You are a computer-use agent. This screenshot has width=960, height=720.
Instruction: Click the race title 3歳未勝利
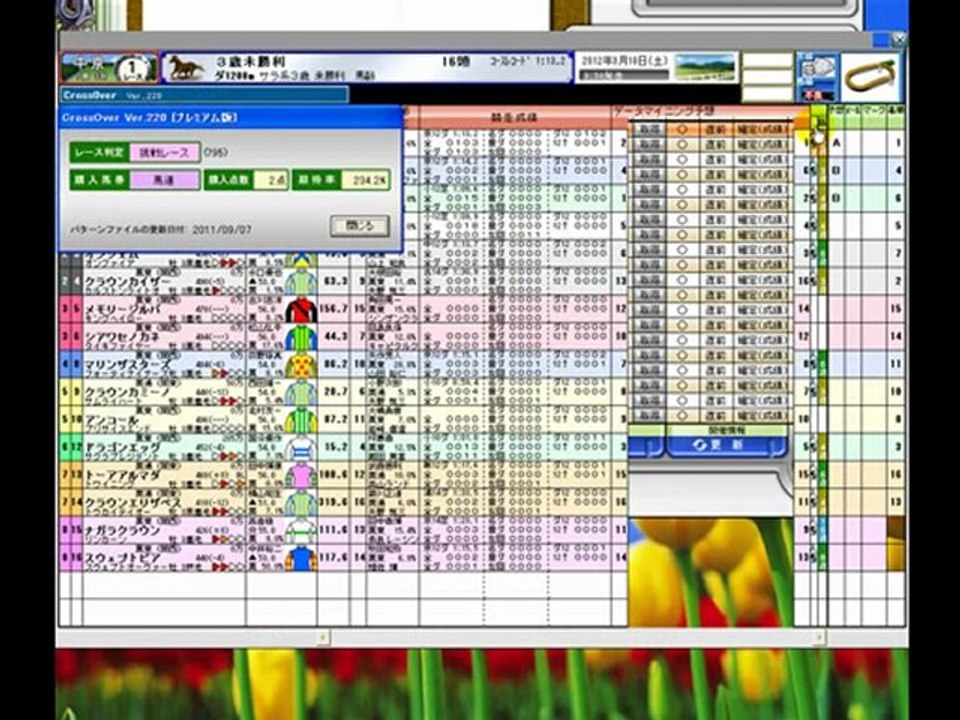(252, 62)
